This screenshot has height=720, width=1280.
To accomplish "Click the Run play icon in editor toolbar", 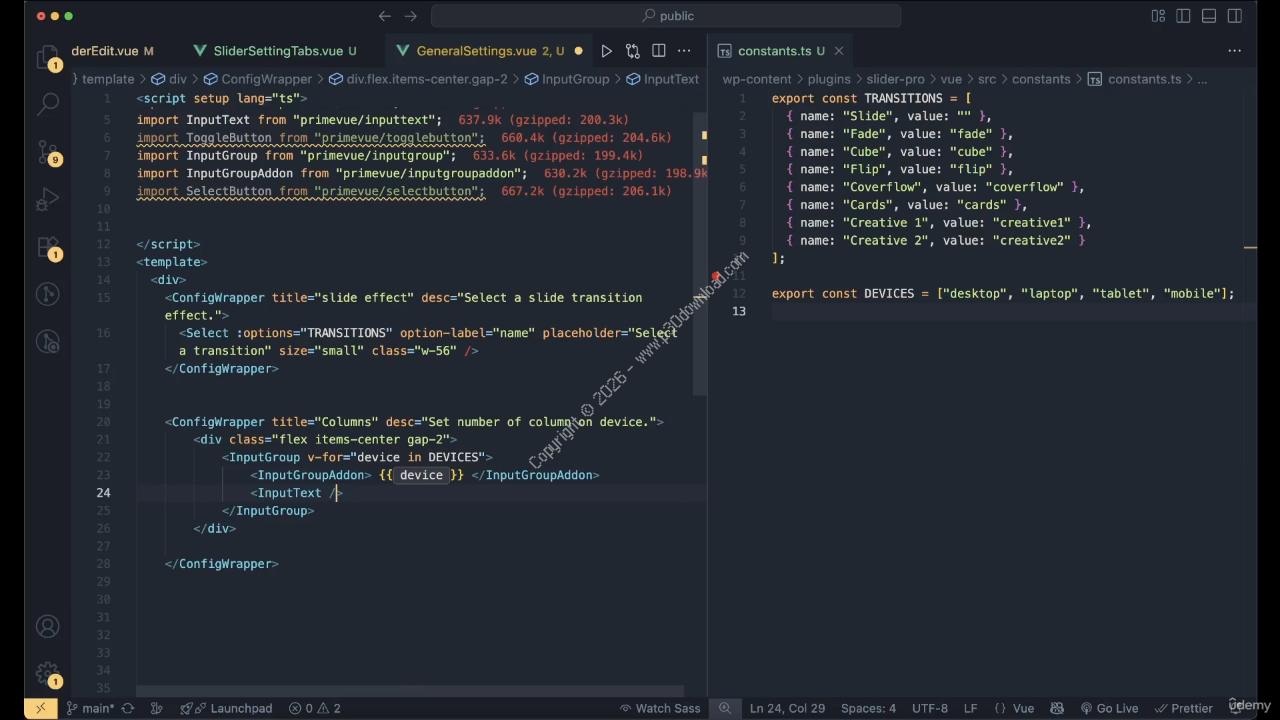I will pyautogui.click(x=606, y=51).
